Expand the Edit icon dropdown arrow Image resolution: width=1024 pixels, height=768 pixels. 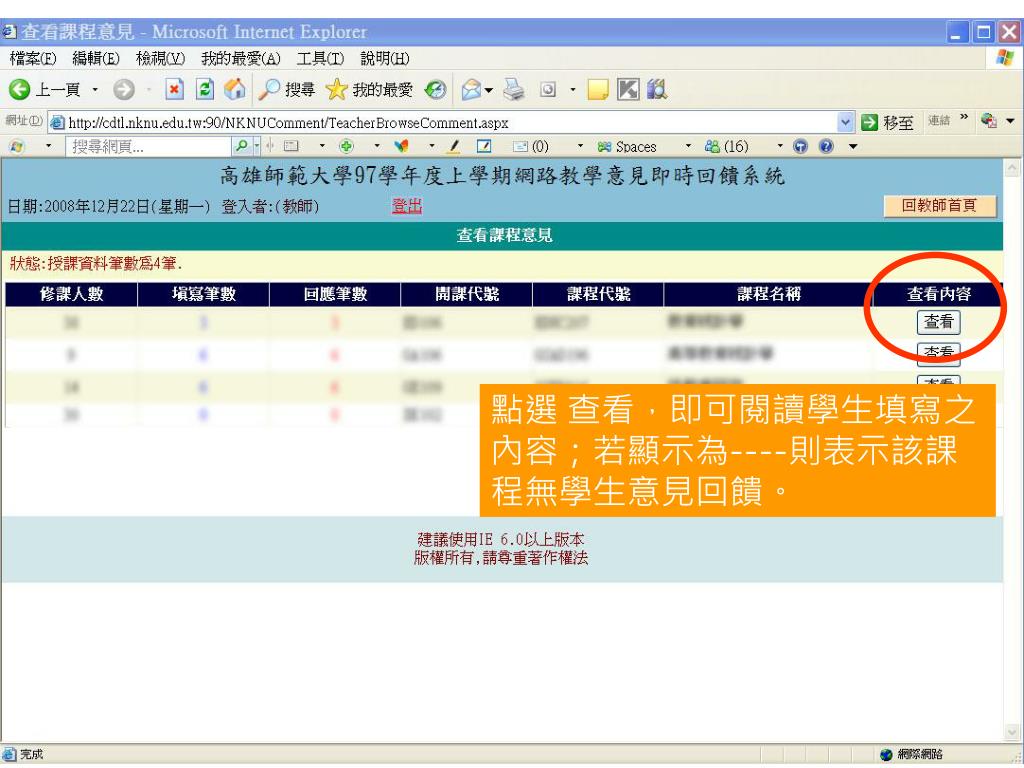tap(573, 89)
